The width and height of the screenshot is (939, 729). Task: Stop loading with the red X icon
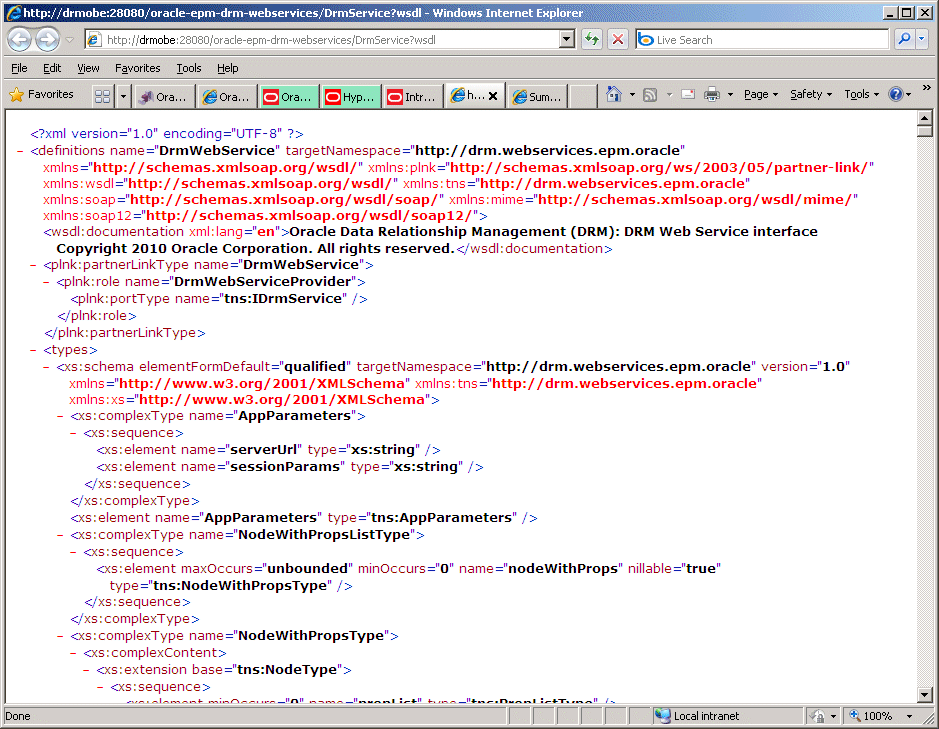coord(617,40)
